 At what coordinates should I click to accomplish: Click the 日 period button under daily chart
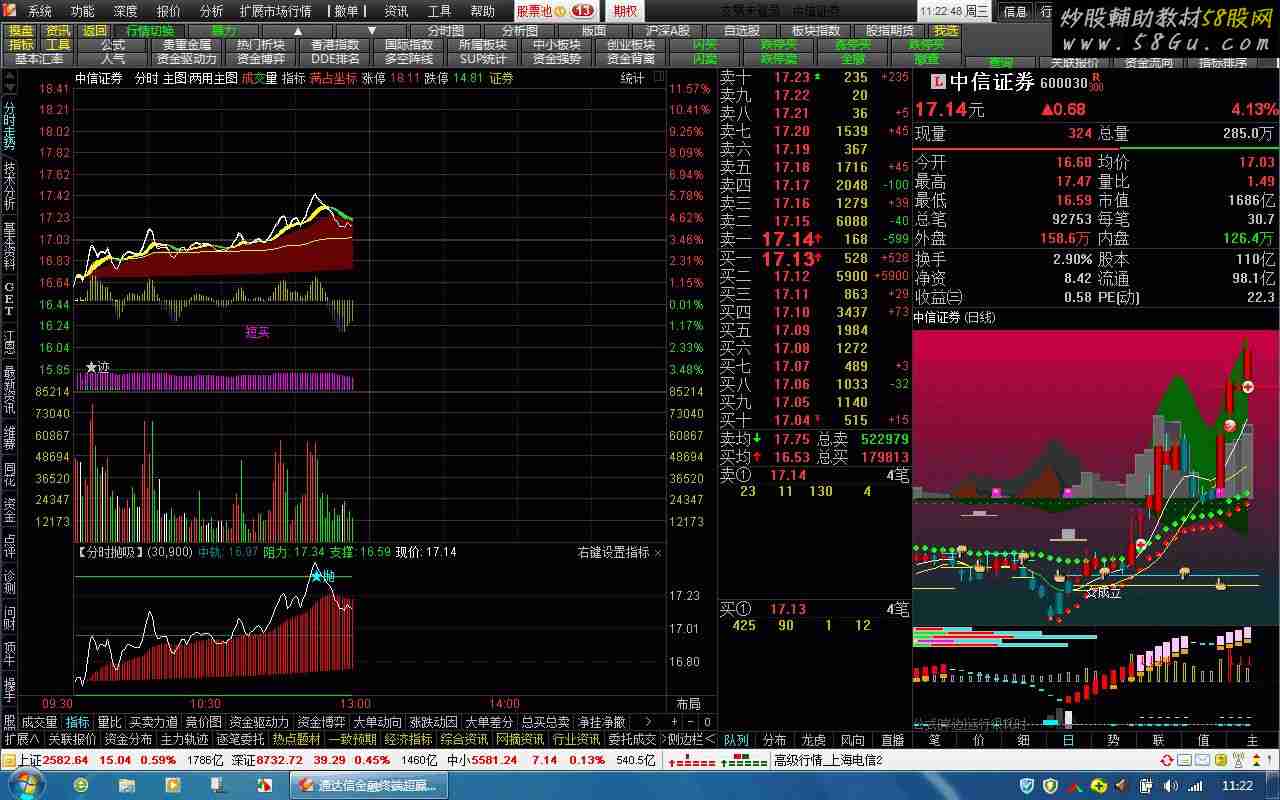pyautogui.click(x=1068, y=740)
